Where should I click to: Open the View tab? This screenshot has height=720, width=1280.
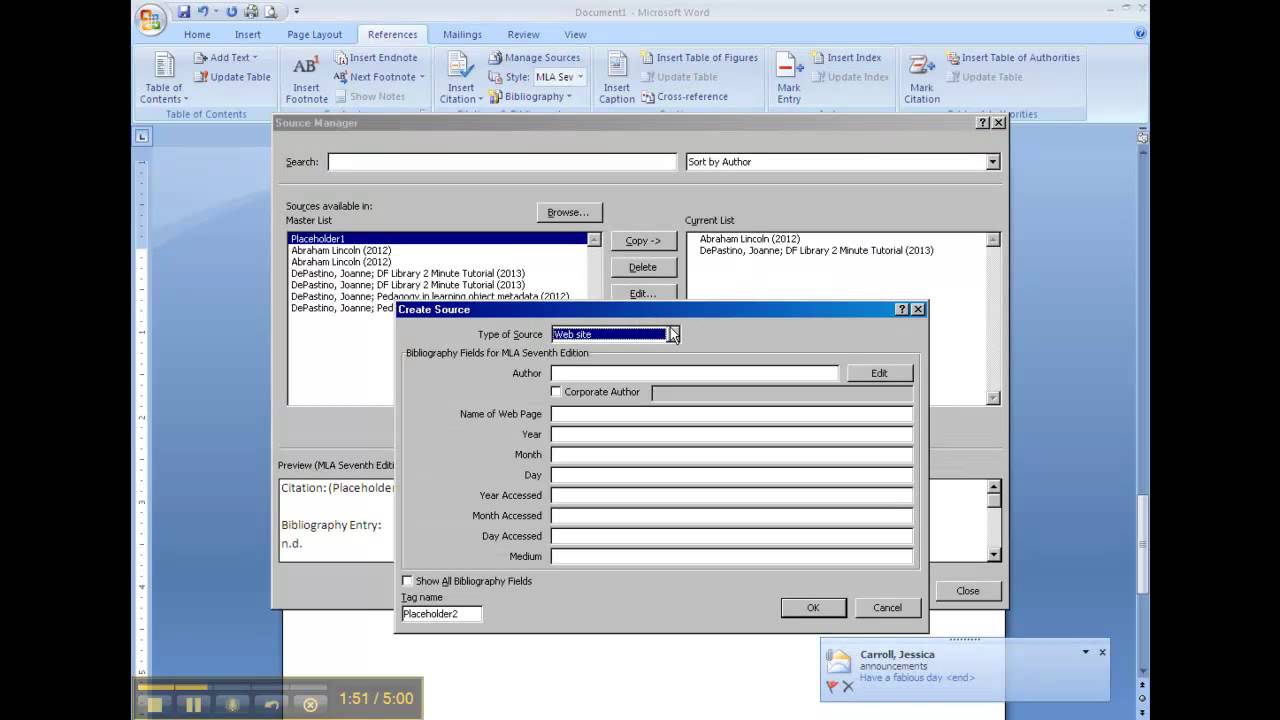(x=575, y=35)
